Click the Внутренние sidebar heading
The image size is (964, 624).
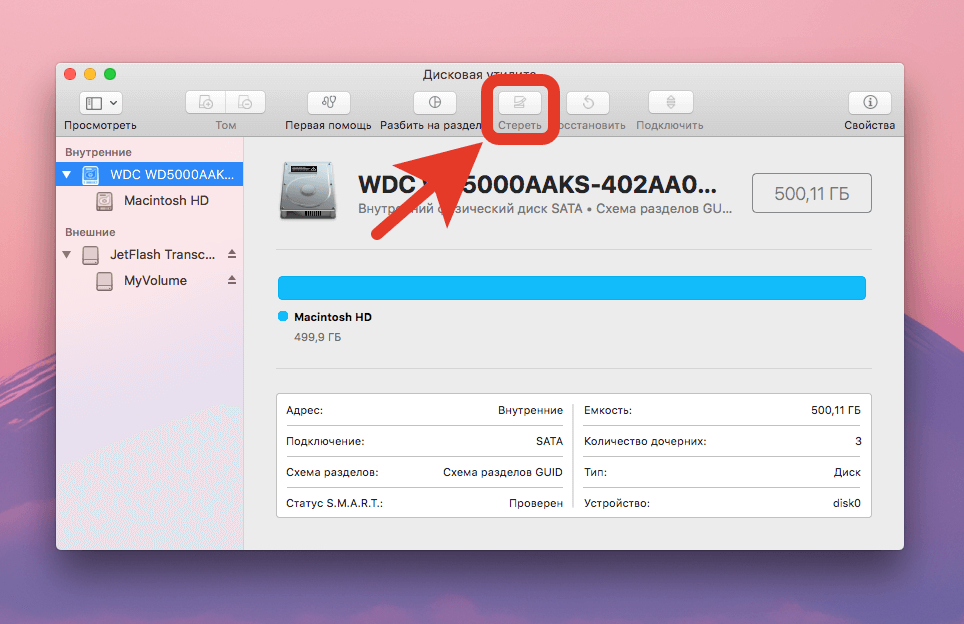98,152
